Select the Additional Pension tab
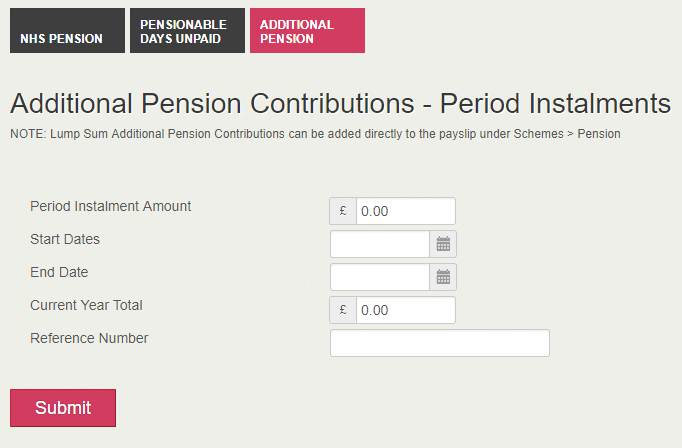 pyautogui.click(x=307, y=31)
